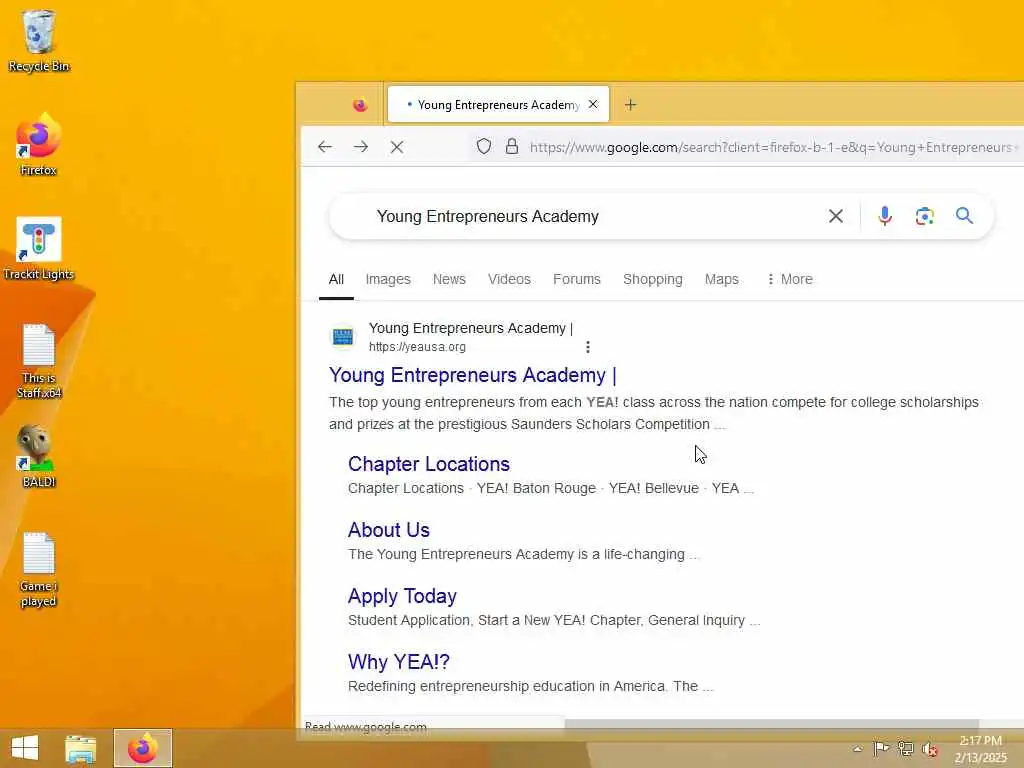Click the muted volume tray icon
The width and height of the screenshot is (1024, 768).
[930, 749]
